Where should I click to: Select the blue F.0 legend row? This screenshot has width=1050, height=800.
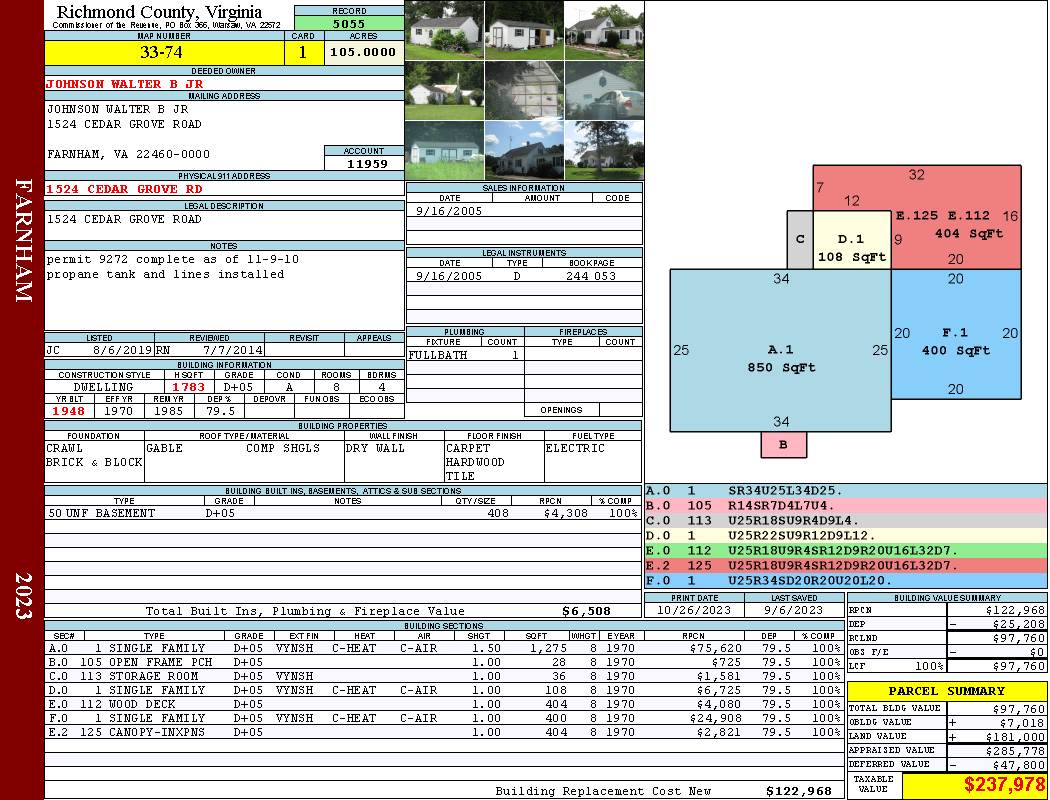pos(846,580)
